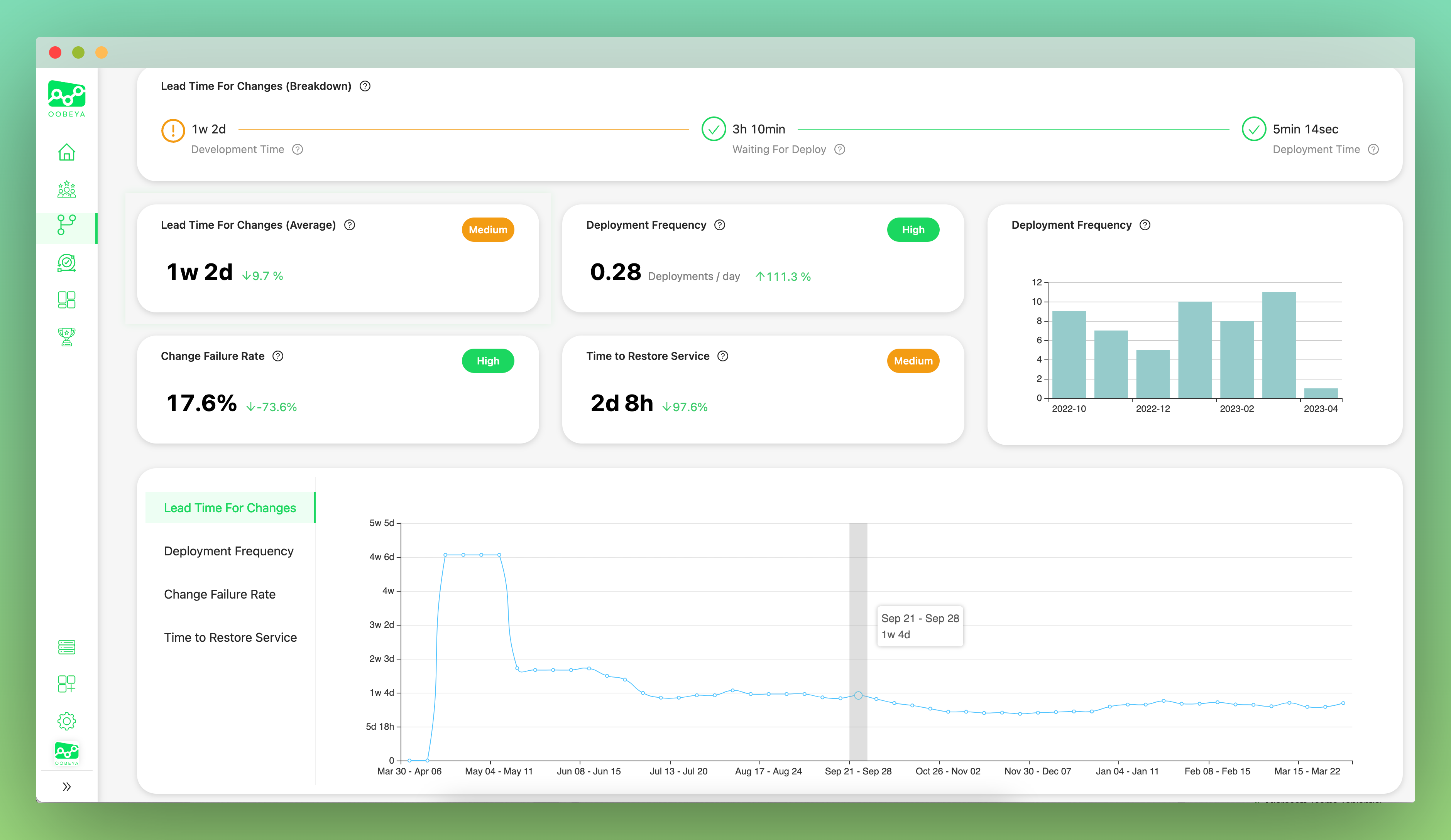The width and height of the screenshot is (1451, 840).
Task: Open the add-widget squares-plus icon
Action: (66, 684)
